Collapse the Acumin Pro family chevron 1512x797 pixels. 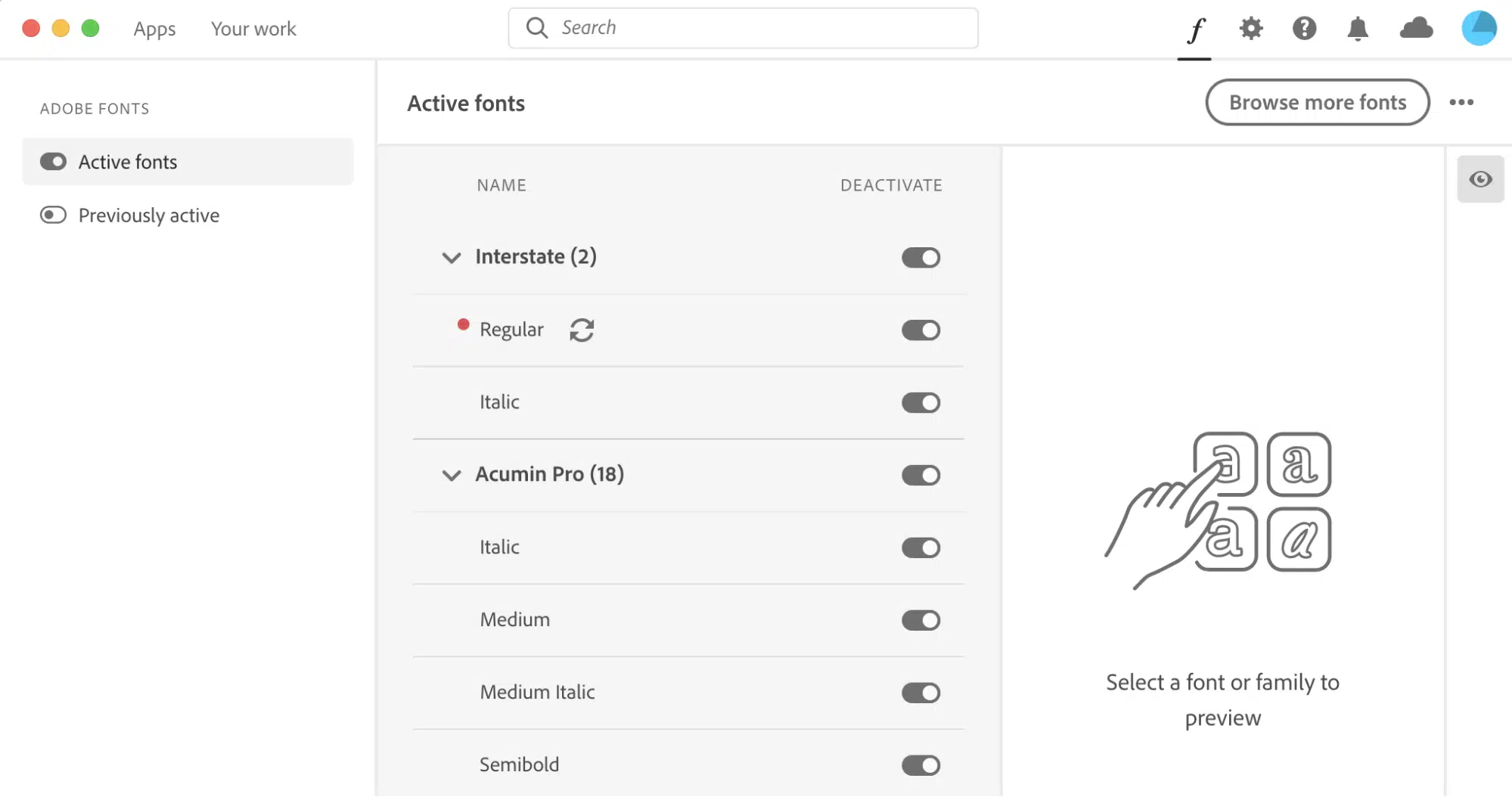452,476
